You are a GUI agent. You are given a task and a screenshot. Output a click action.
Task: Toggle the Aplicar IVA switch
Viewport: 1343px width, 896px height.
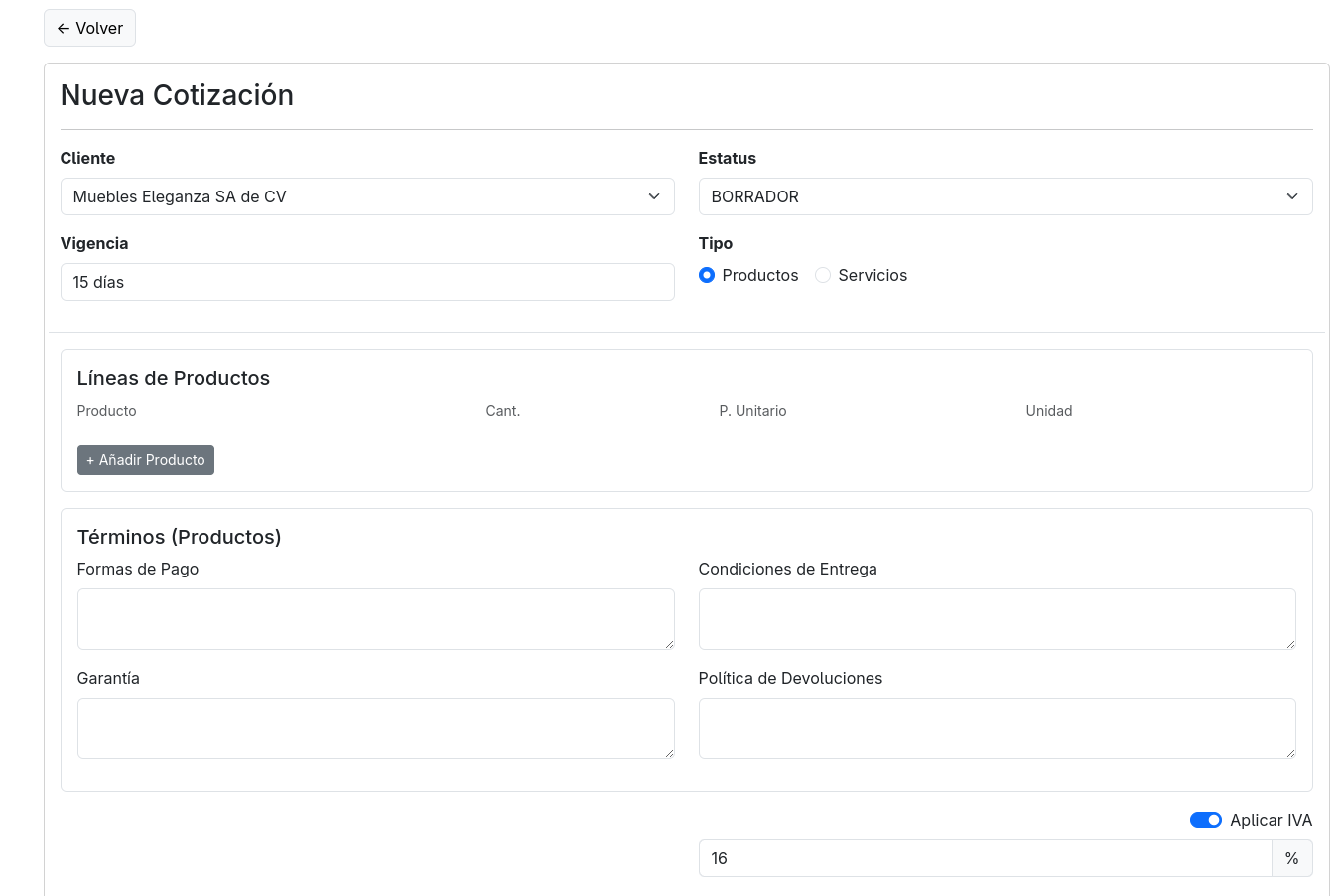[x=1205, y=820]
